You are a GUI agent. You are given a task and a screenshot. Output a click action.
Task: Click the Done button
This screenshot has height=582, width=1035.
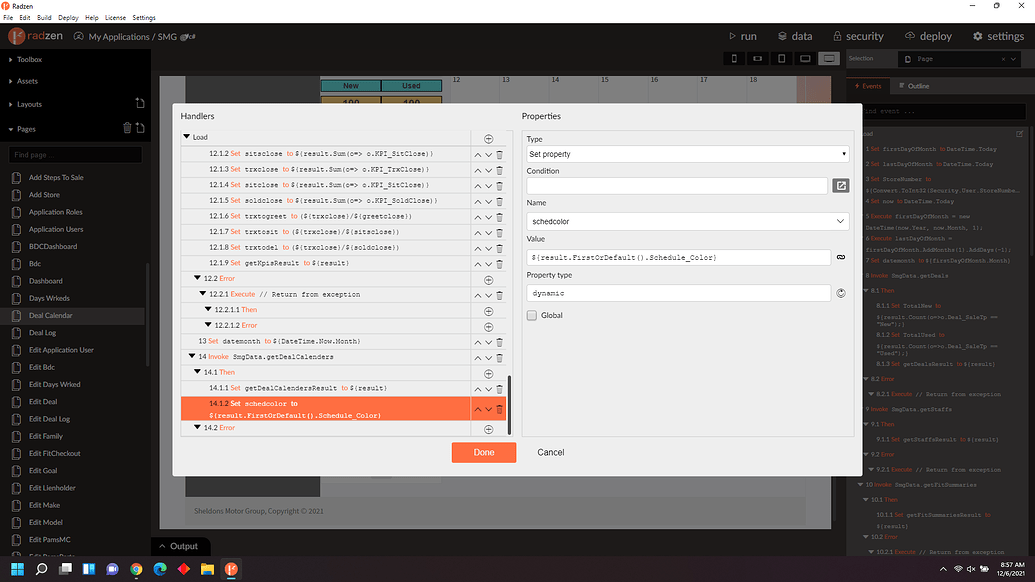pos(483,452)
